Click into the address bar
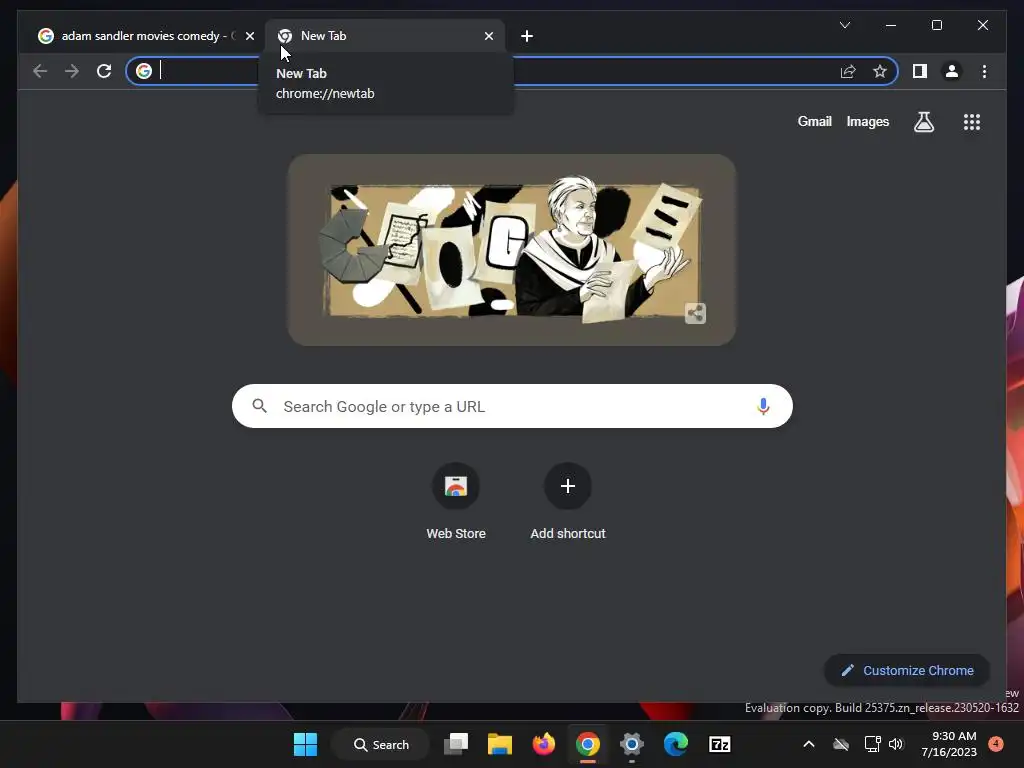This screenshot has width=1024, height=768. [x=511, y=71]
